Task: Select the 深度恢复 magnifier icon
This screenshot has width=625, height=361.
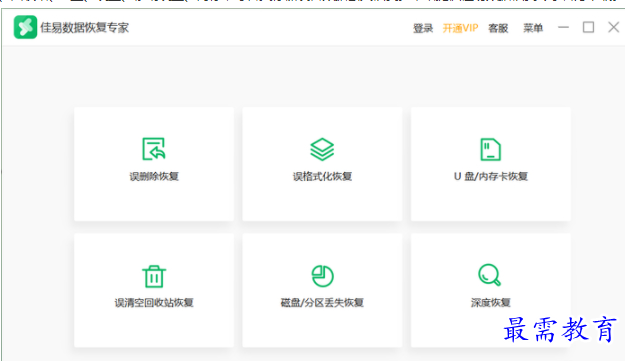Action: coord(489,275)
